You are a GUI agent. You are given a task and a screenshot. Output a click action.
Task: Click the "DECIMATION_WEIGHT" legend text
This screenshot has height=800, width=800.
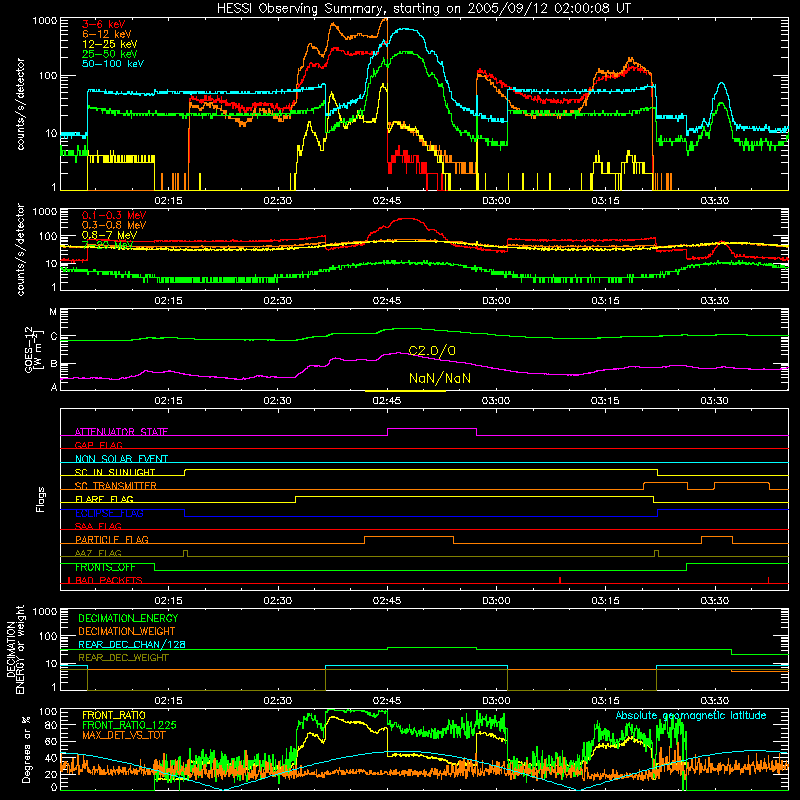point(127,632)
